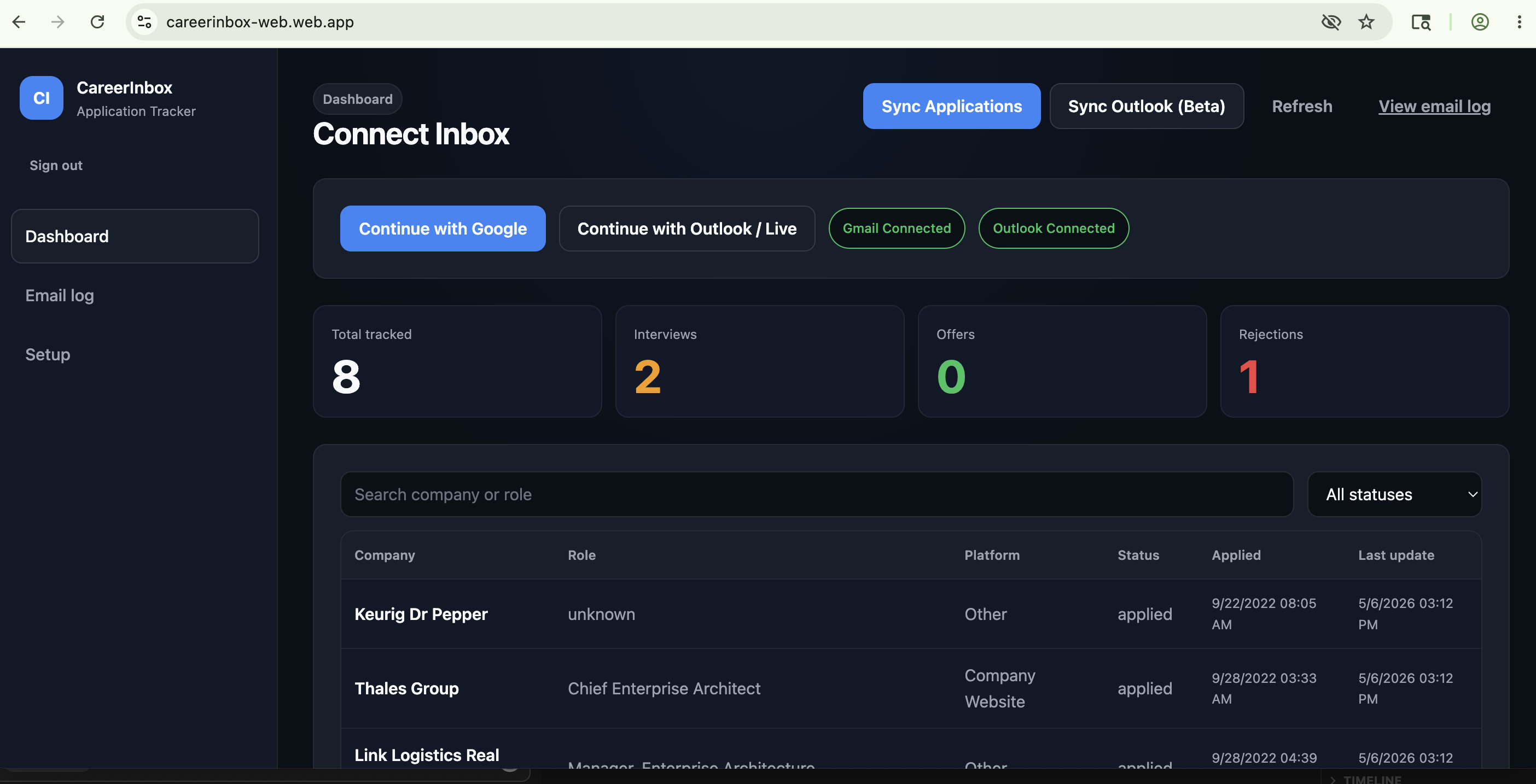Click the Dashboard breadcrumb pill
1536x784 pixels.
(x=357, y=99)
